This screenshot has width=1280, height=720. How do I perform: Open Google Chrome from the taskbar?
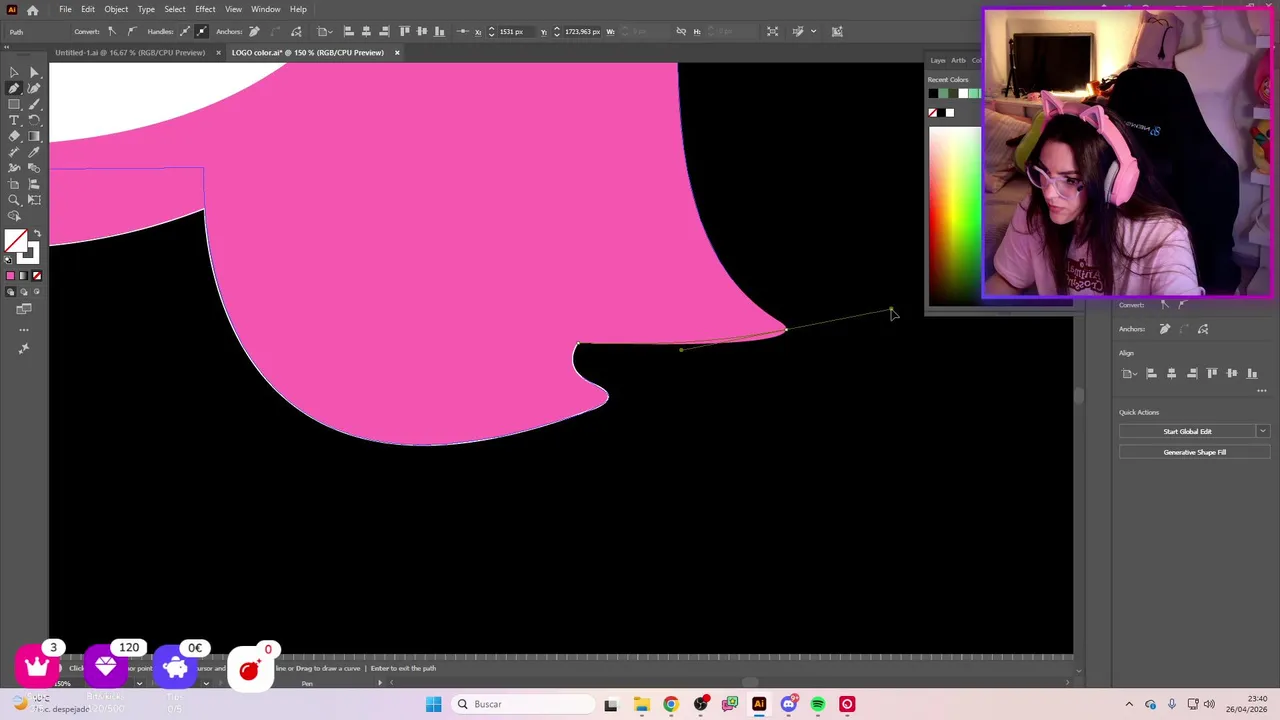tap(671, 704)
